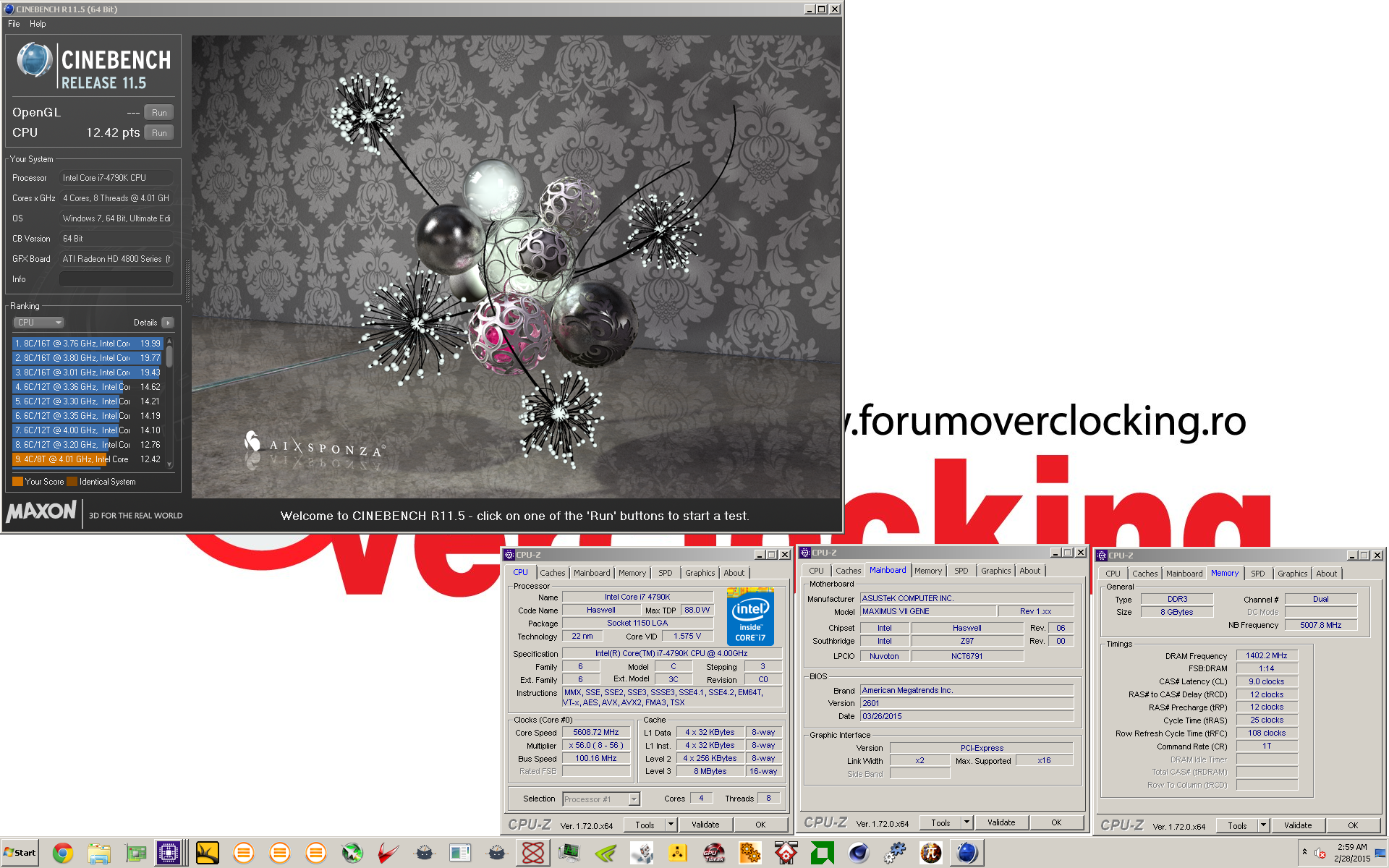This screenshot has width=1389, height=868.
Task: Click the network monitor tray icon
Action: point(1380,853)
